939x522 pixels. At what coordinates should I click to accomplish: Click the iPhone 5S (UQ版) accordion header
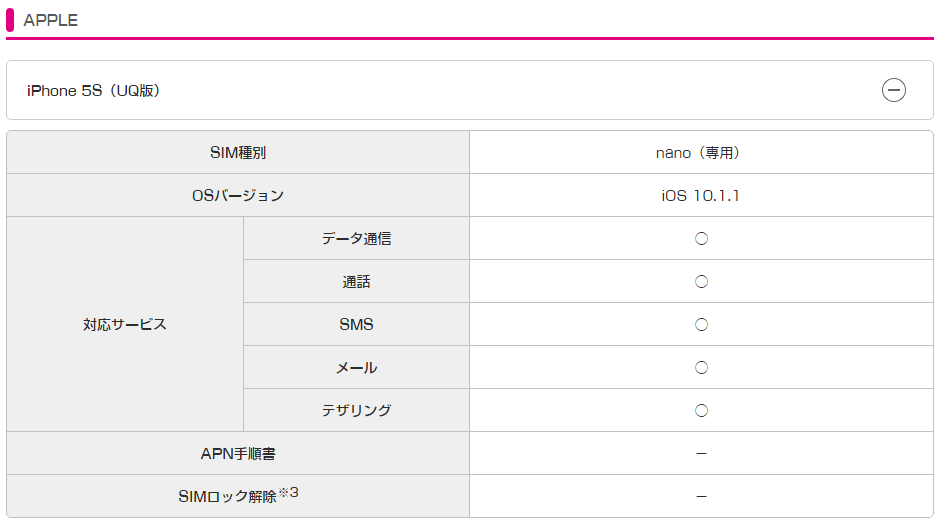470,90
